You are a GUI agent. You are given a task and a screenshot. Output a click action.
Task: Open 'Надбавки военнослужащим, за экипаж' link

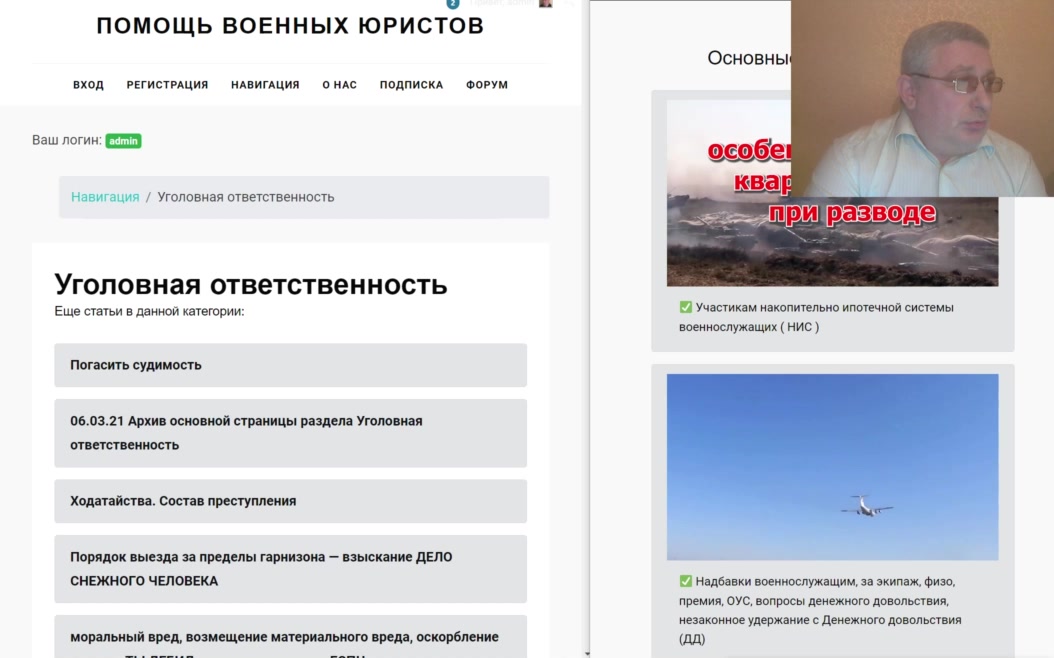(x=820, y=610)
